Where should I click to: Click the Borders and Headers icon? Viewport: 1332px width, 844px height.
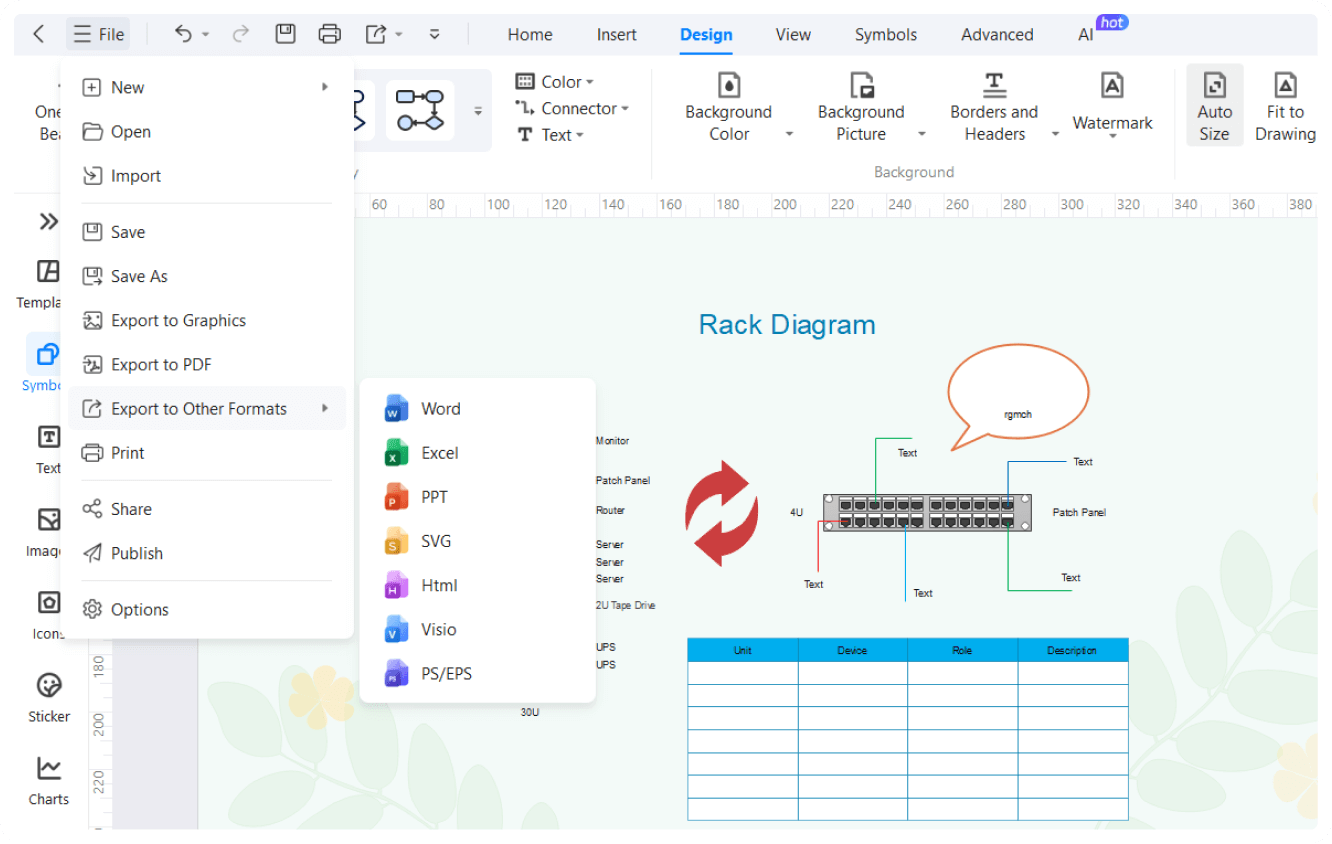pos(994,86)
